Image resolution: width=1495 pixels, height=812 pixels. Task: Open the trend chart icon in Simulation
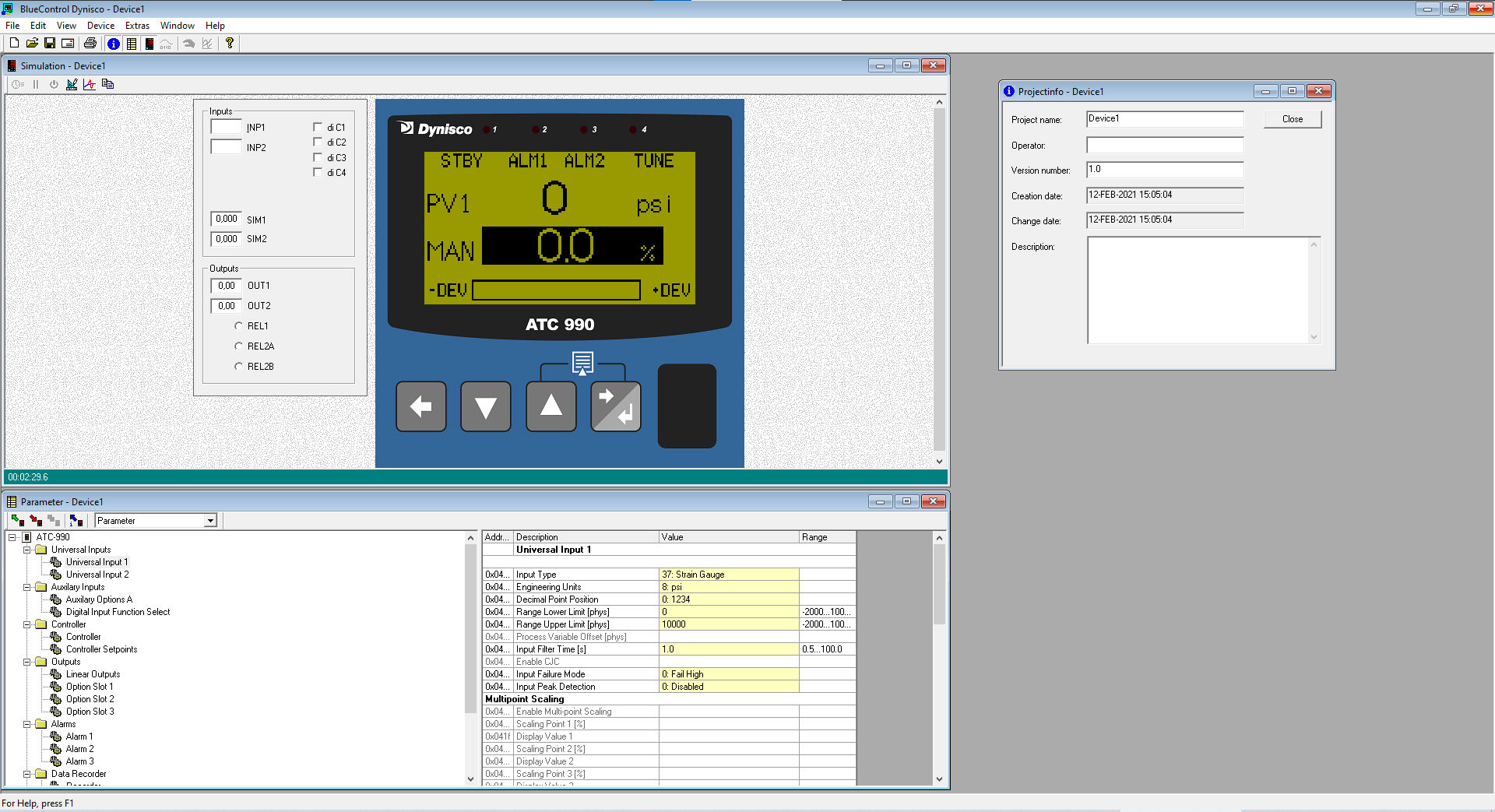[90, 84]
